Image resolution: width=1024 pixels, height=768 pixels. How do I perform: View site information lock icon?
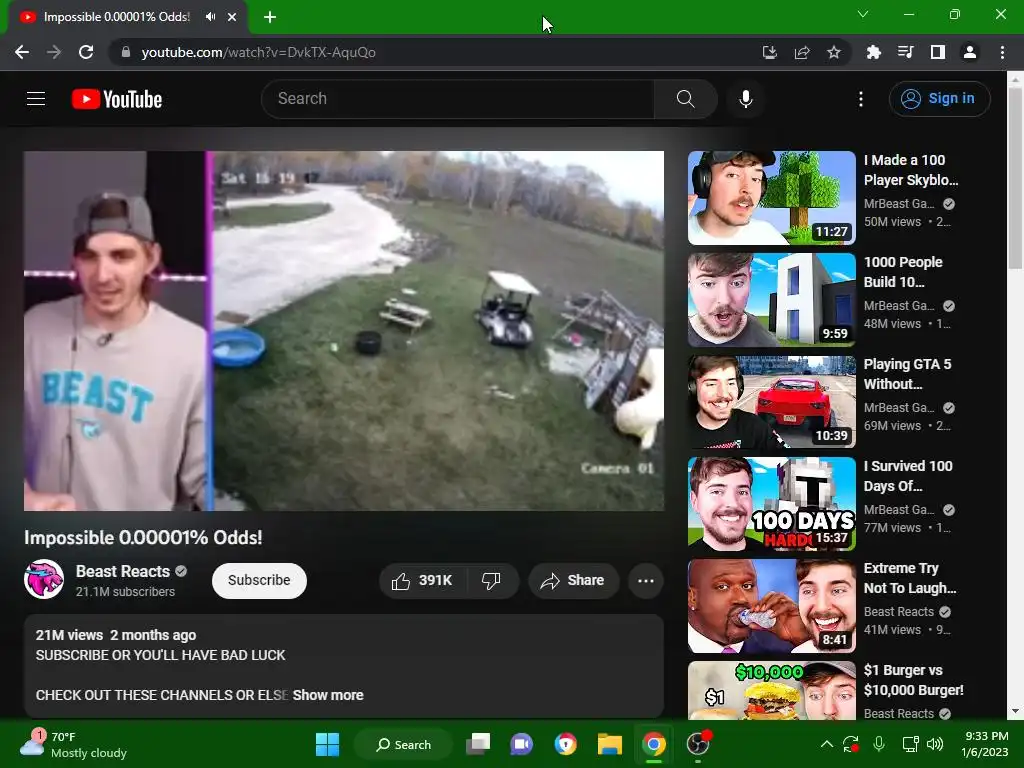(x=126, y=52)
